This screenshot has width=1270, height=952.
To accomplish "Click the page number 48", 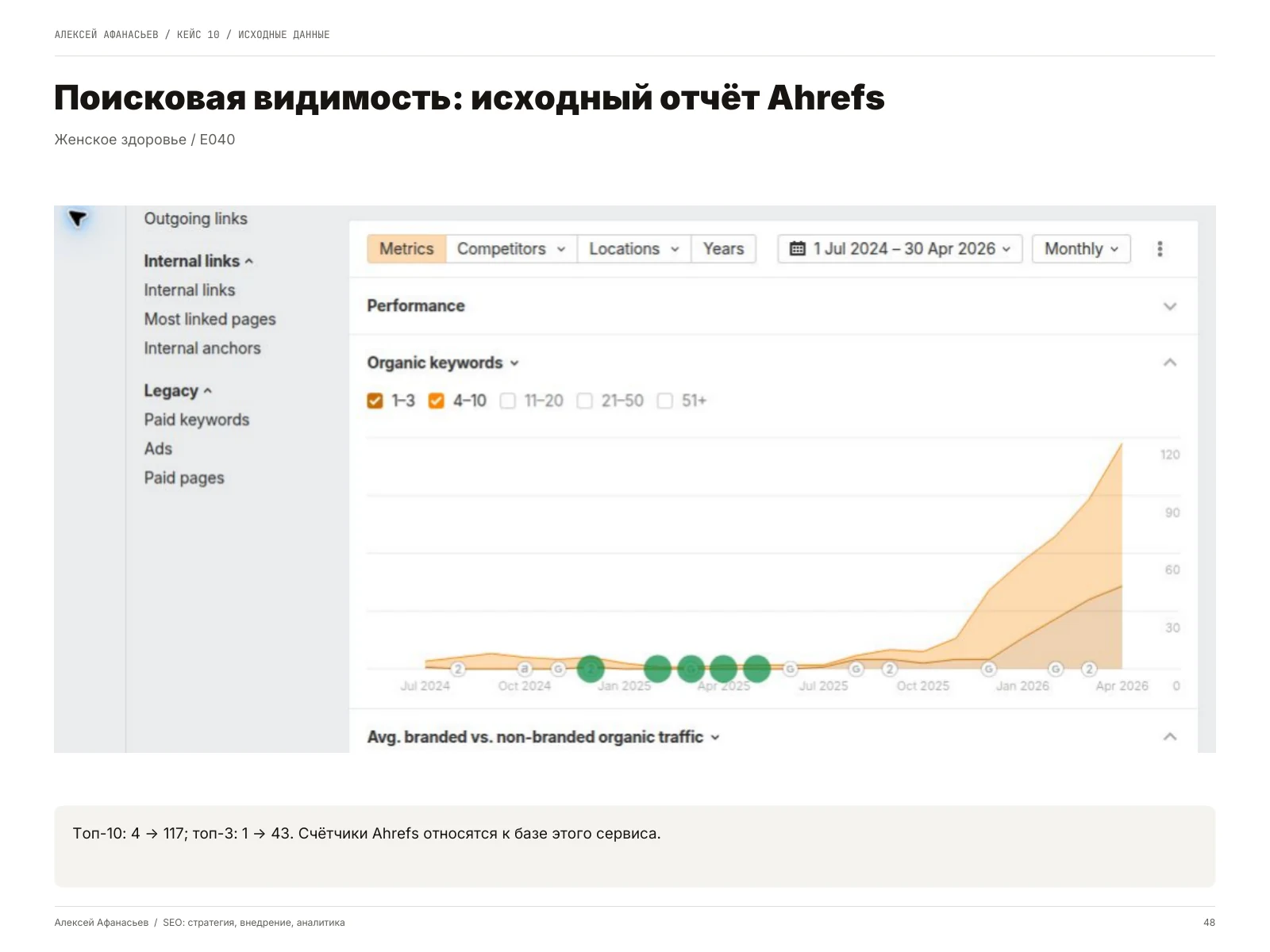I will (x=1209, y=923).
